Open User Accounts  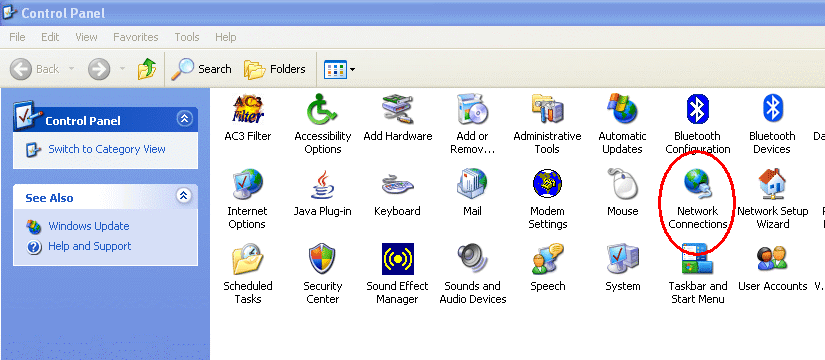pyautogui.click(x=772, y=268)
